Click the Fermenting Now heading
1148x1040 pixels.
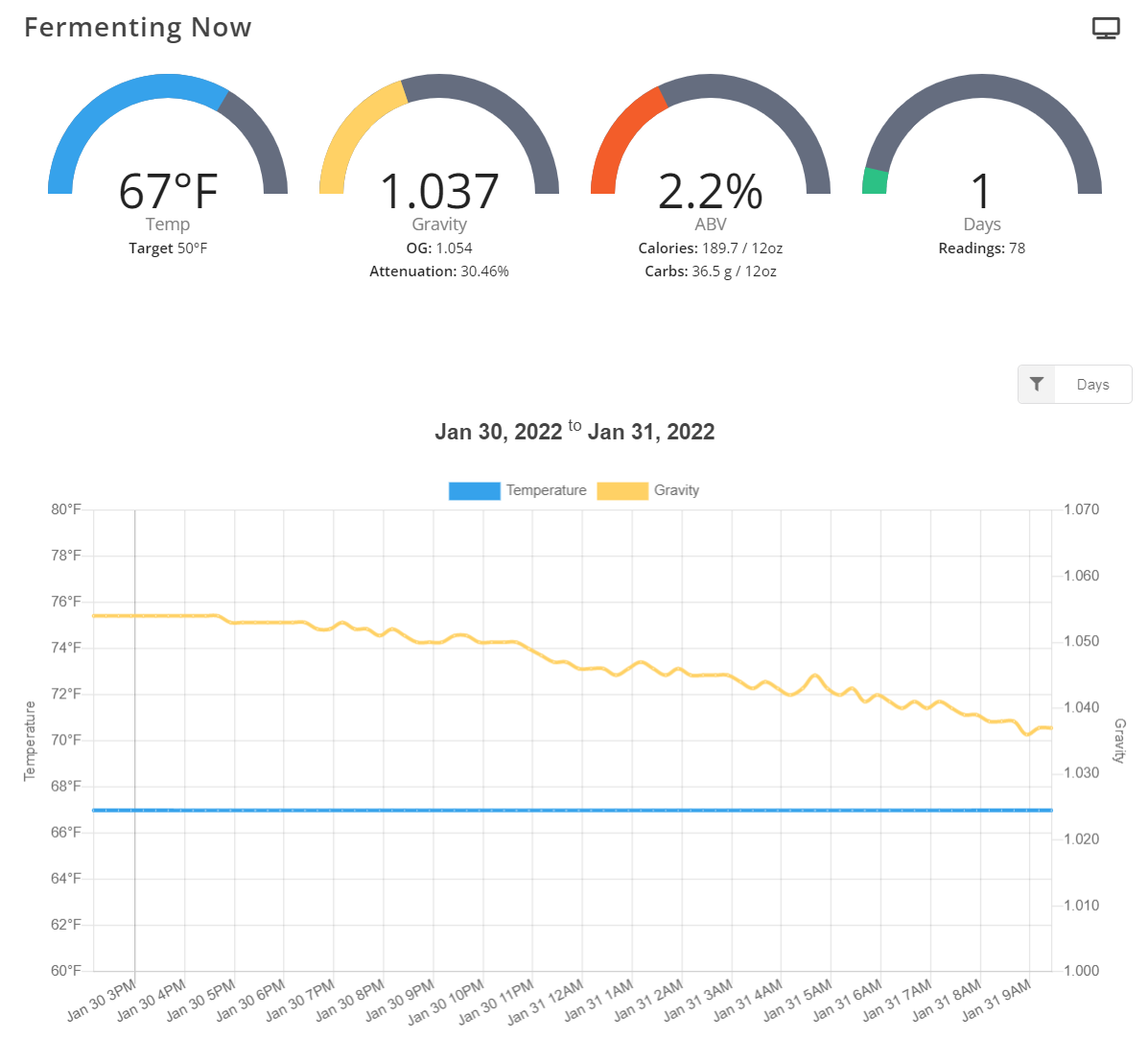138,28
